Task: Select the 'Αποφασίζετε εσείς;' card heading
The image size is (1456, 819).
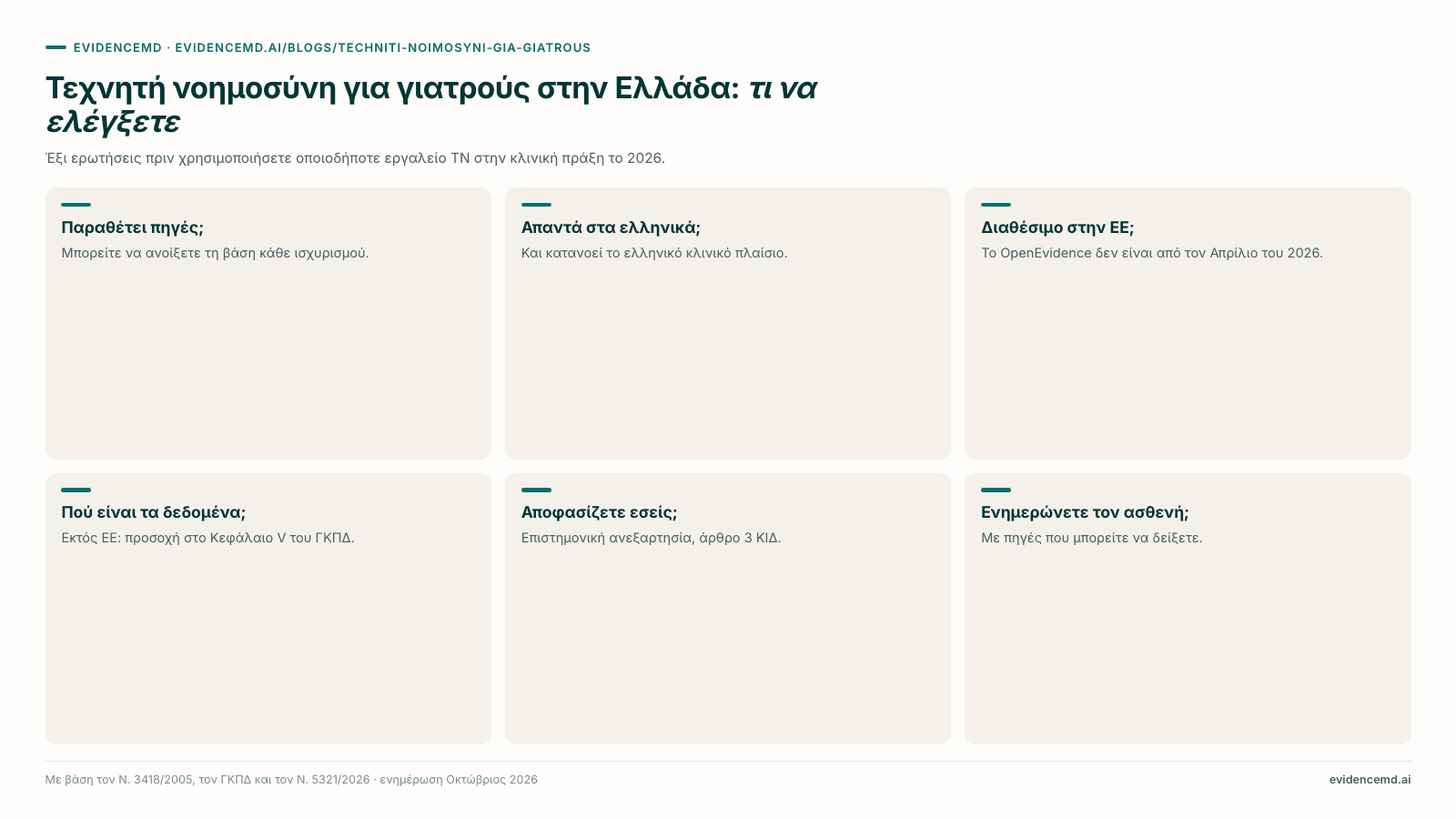Action: 599,512
